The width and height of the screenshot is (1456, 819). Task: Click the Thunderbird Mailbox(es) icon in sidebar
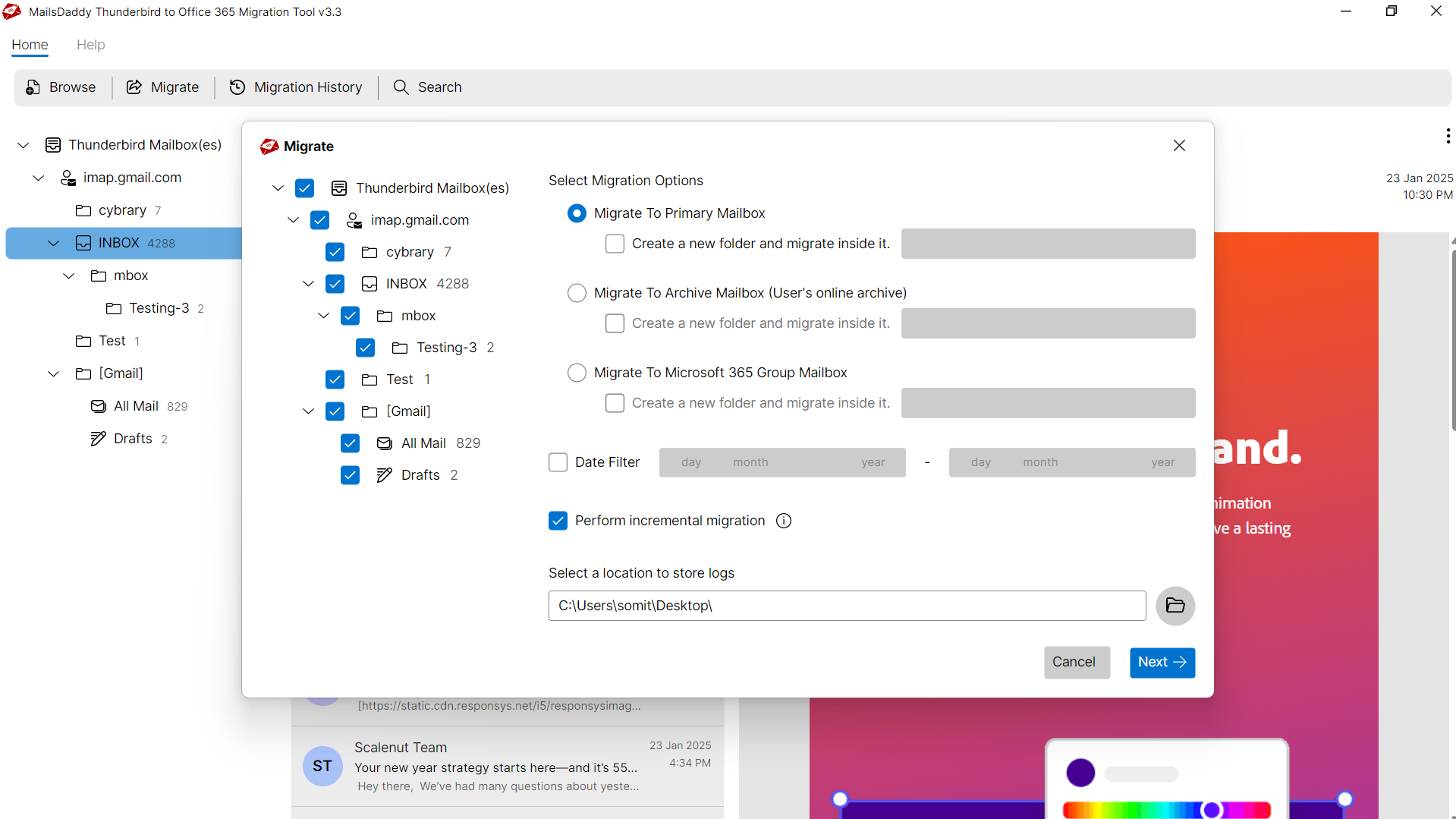pyautogui.click(x=53, y=145)
